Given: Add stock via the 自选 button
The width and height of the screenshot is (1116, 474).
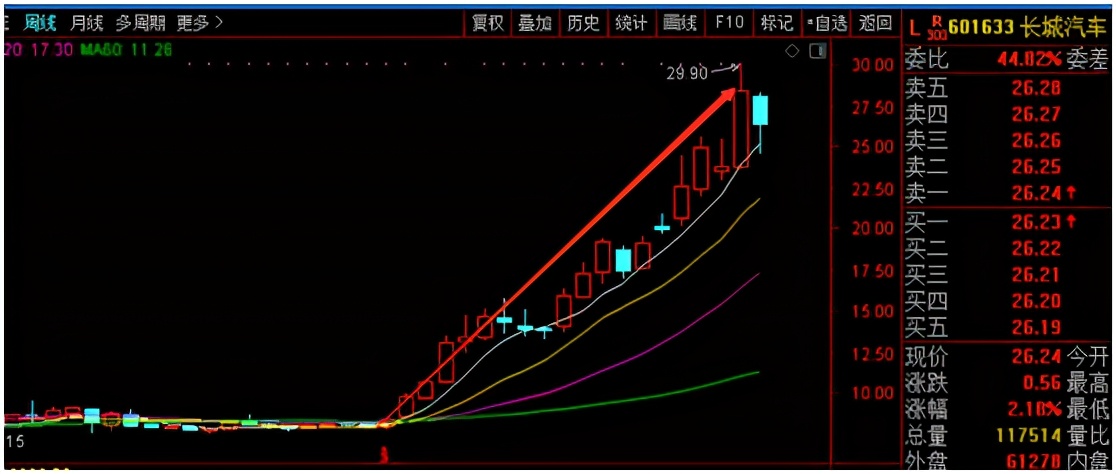Looking at the screenshot, I should (x=826, y=23).
